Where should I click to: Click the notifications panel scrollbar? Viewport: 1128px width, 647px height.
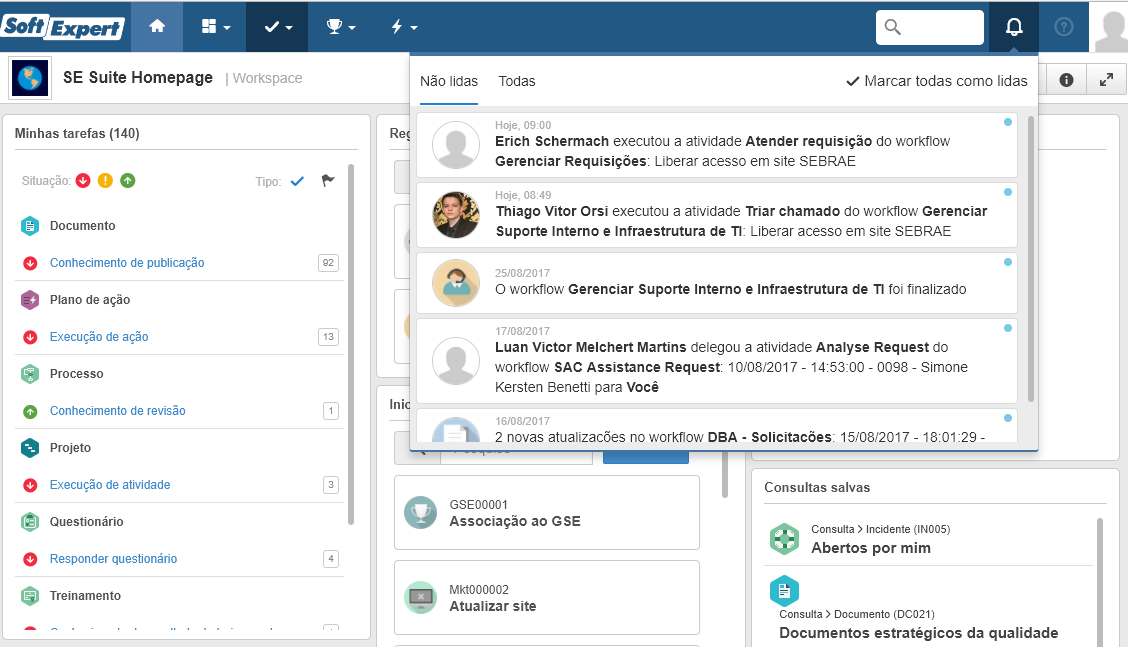pos(1030,259)
